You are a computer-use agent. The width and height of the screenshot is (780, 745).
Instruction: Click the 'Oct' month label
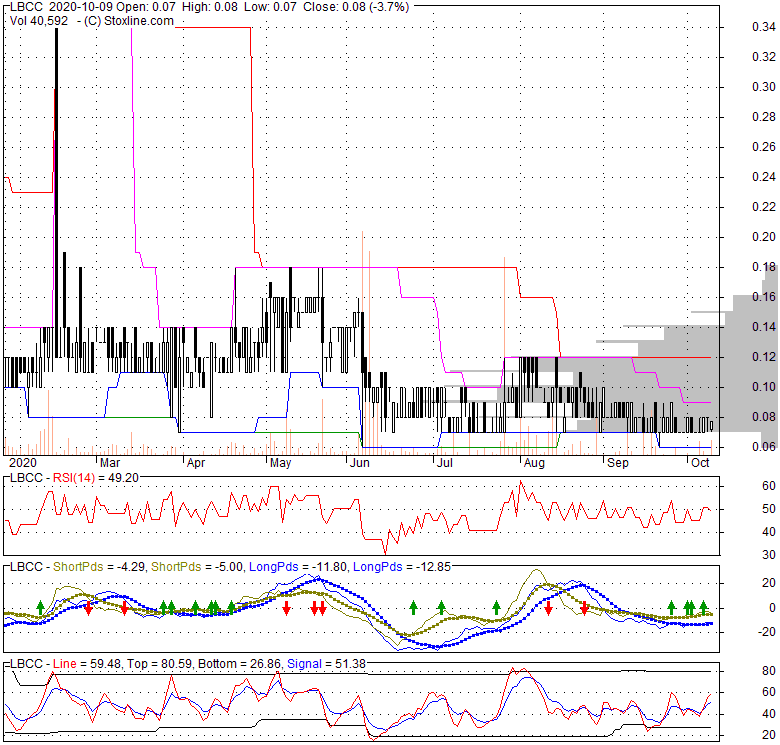[x=700, y=463]
